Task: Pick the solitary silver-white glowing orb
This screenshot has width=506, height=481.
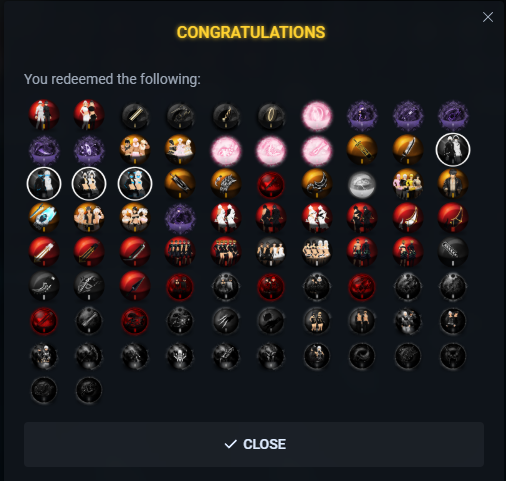Action: [x=362, y=184]
